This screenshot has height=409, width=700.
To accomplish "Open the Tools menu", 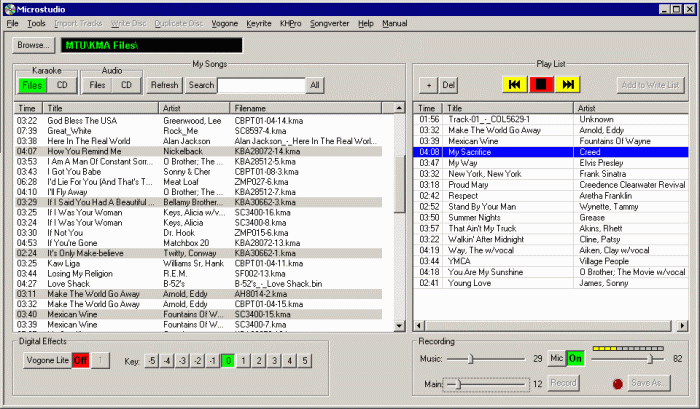I will [36, 22].
